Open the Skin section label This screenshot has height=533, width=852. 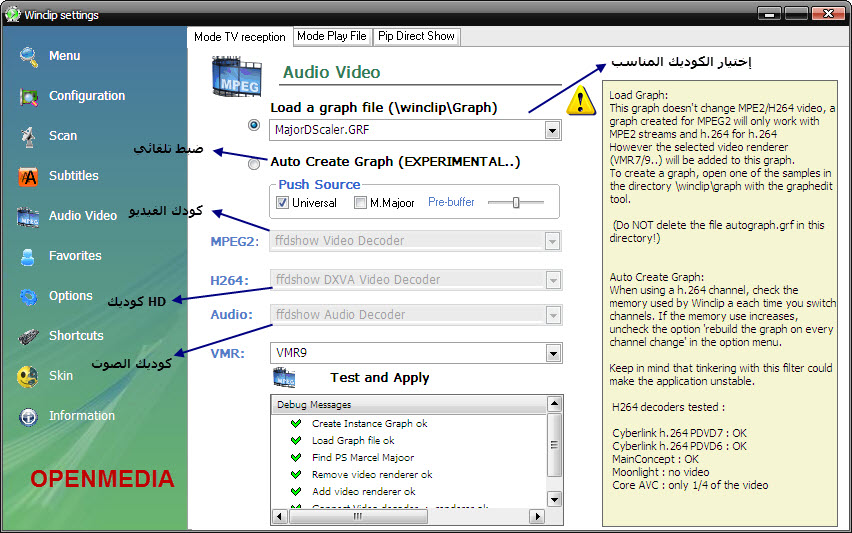coord(61,375)
